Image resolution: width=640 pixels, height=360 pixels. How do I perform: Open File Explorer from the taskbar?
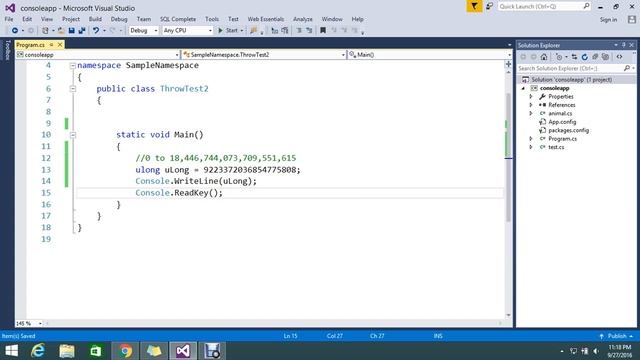coord(67,351)
